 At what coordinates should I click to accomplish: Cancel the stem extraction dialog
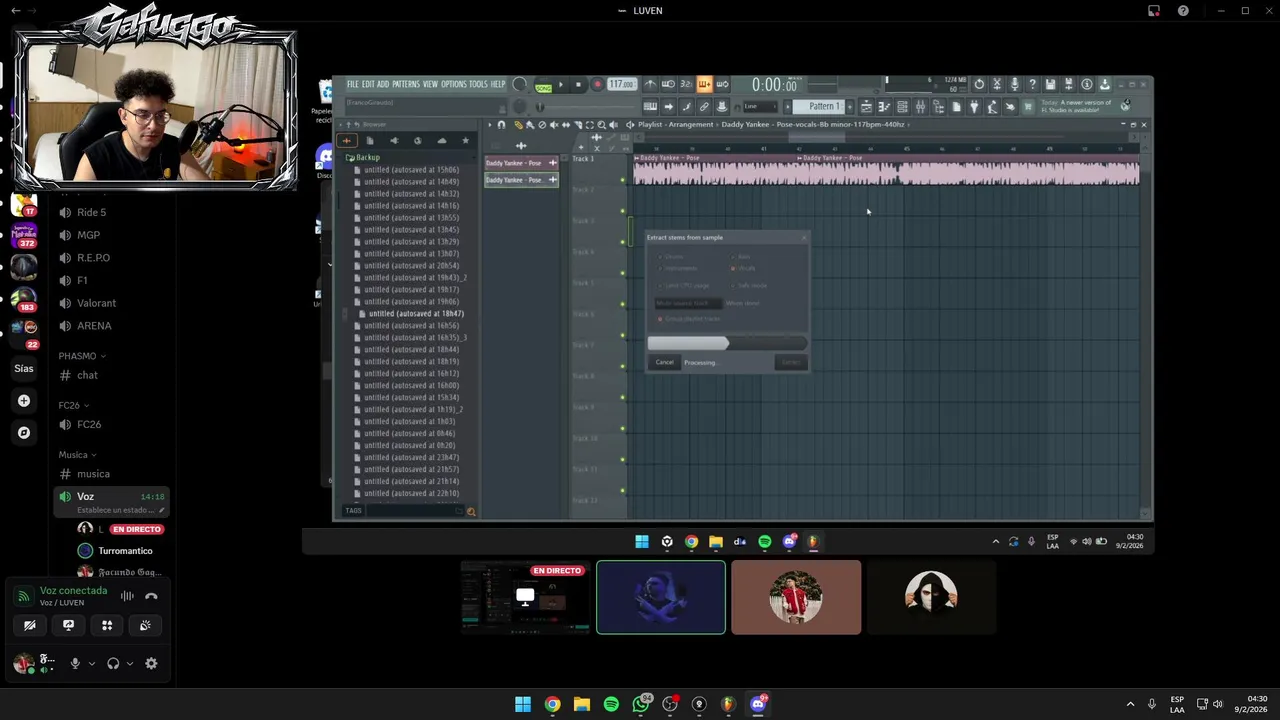(x=665, y=362)
